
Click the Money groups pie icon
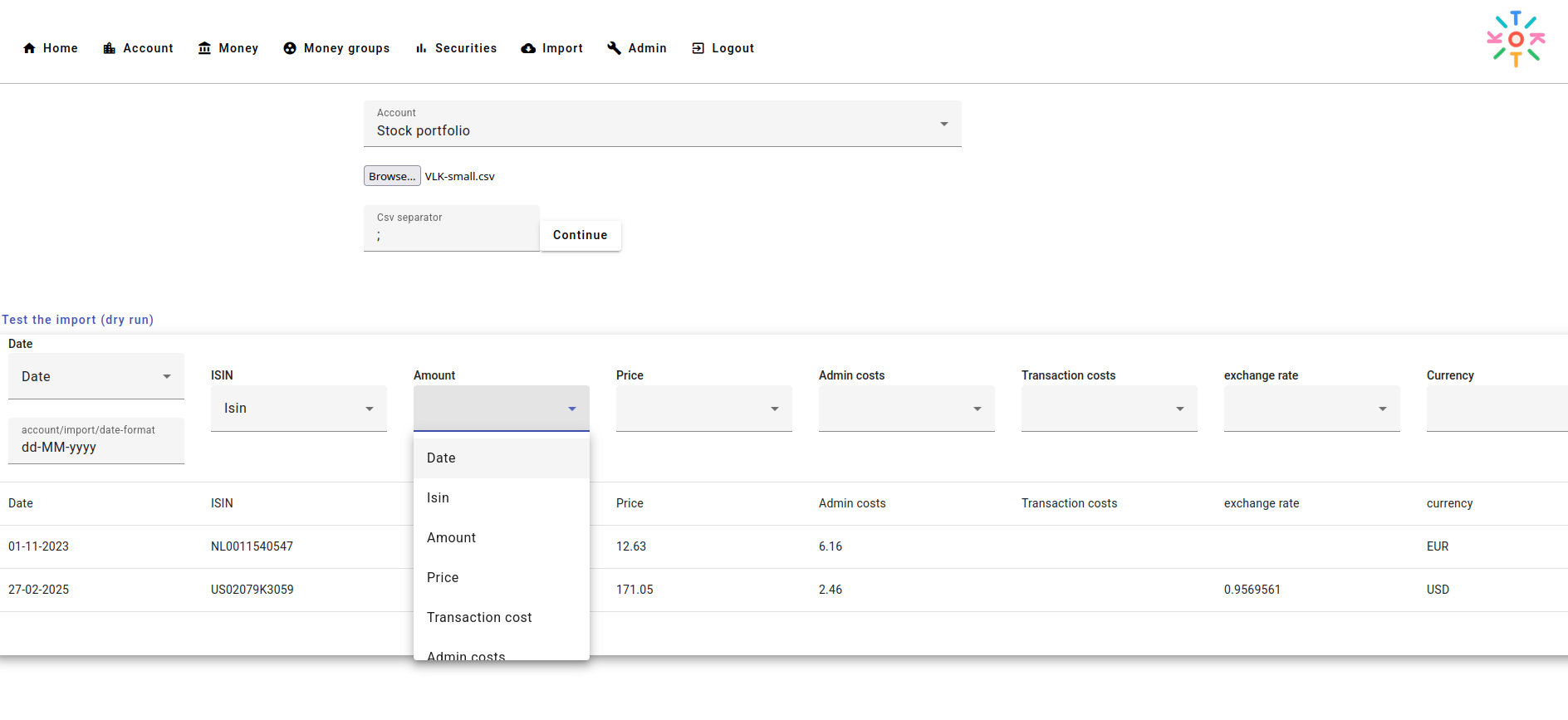(290, 48)
